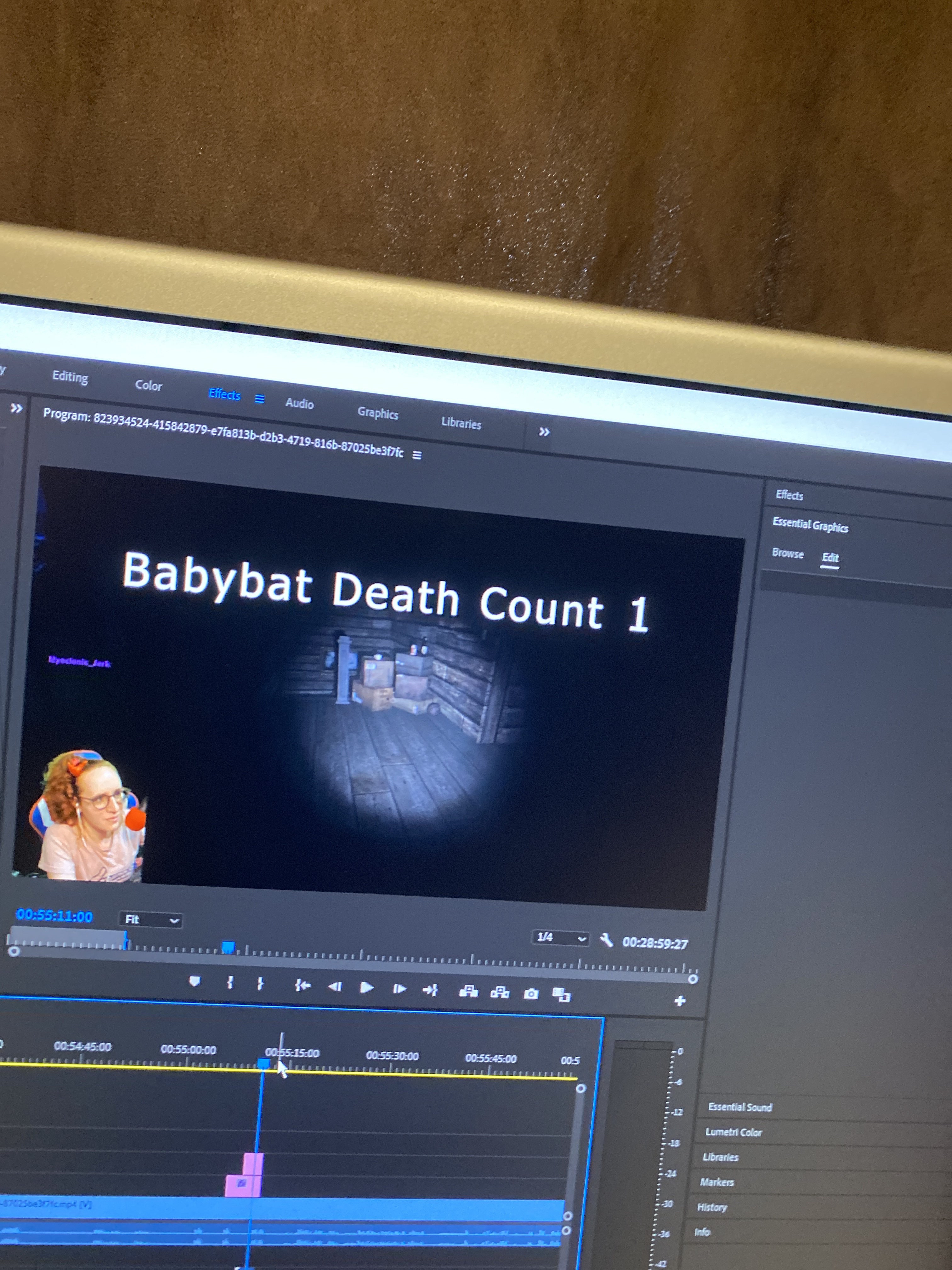Click the Go to Out point icon
The width and height of the screenshot is (952, 1270).
coord(430,990)
